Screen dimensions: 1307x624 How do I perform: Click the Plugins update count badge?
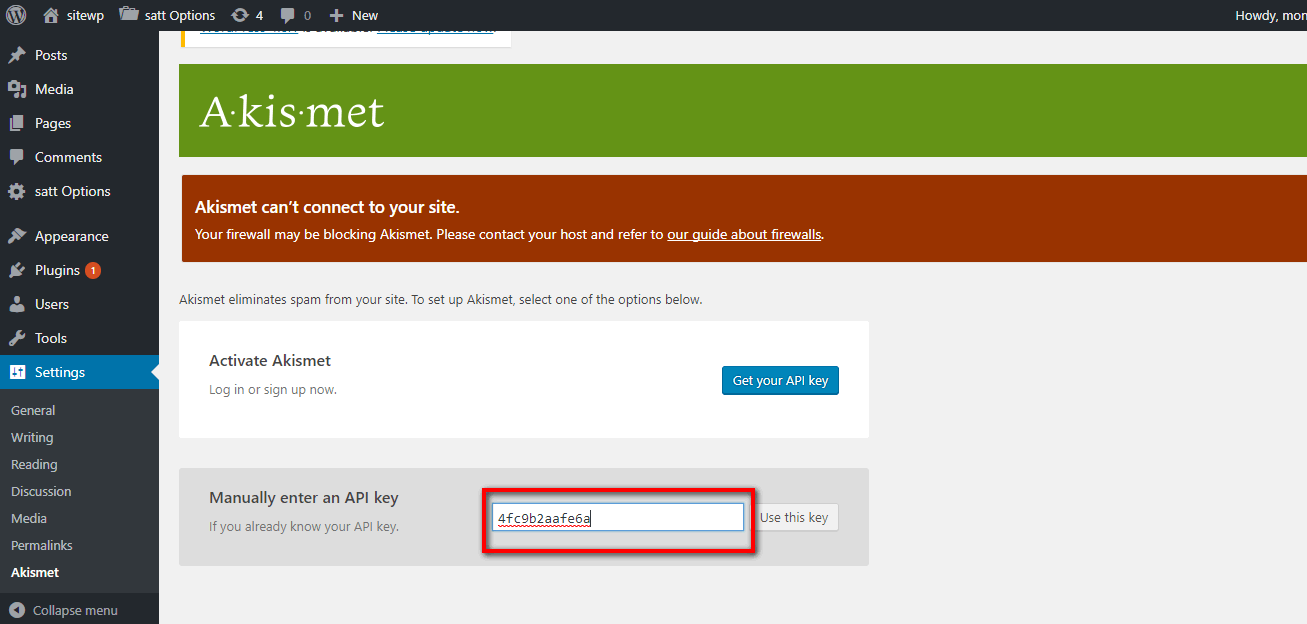(x=93, y=270)
